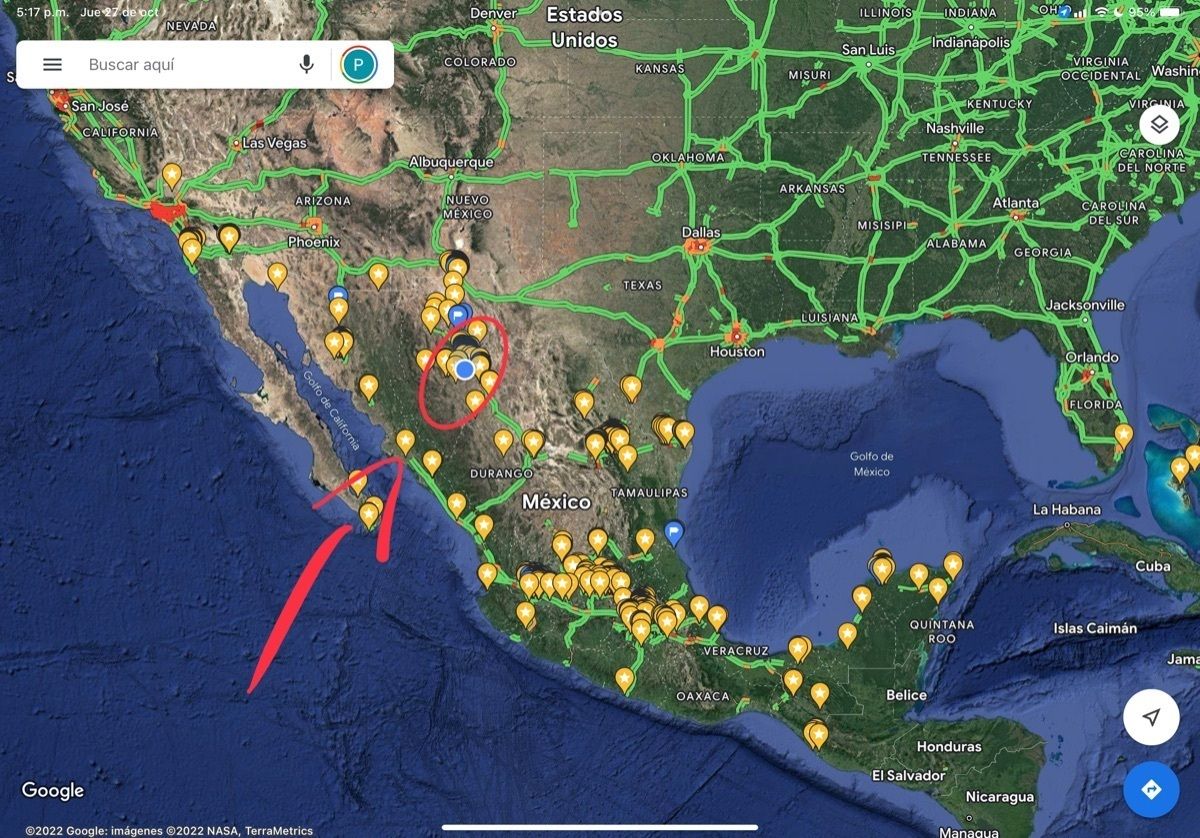1200x838 pixels.
Task: Tap the Dallas city label
Action: 701,232
